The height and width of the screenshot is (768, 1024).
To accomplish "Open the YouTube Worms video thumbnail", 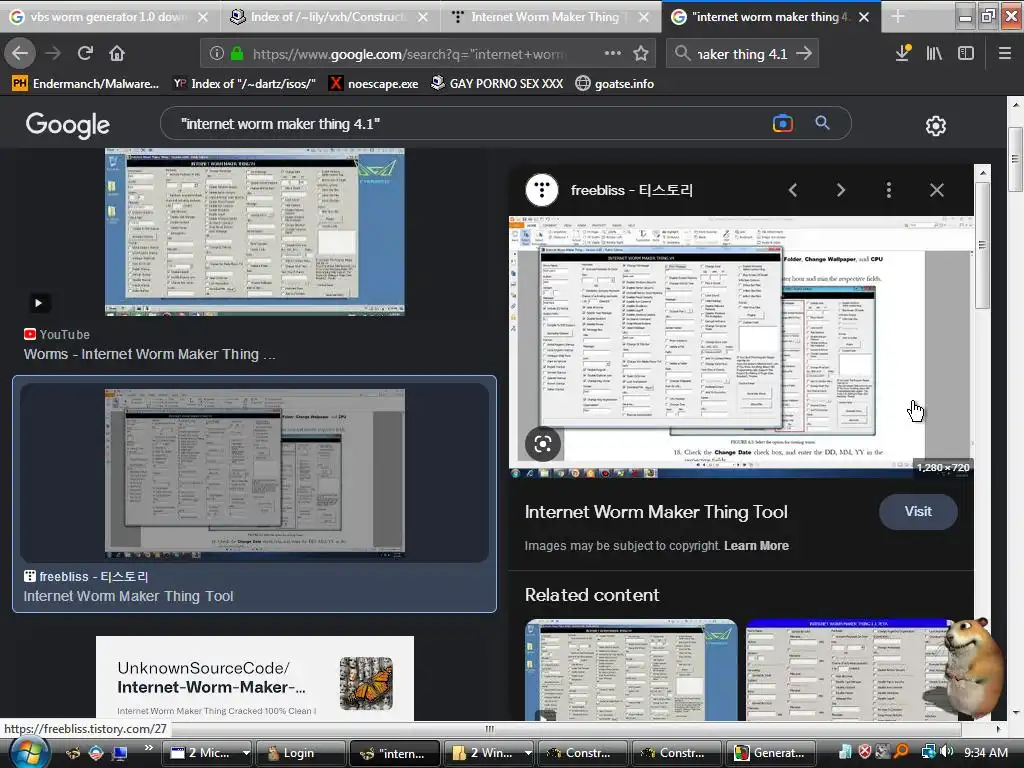I will coord(255,232).
